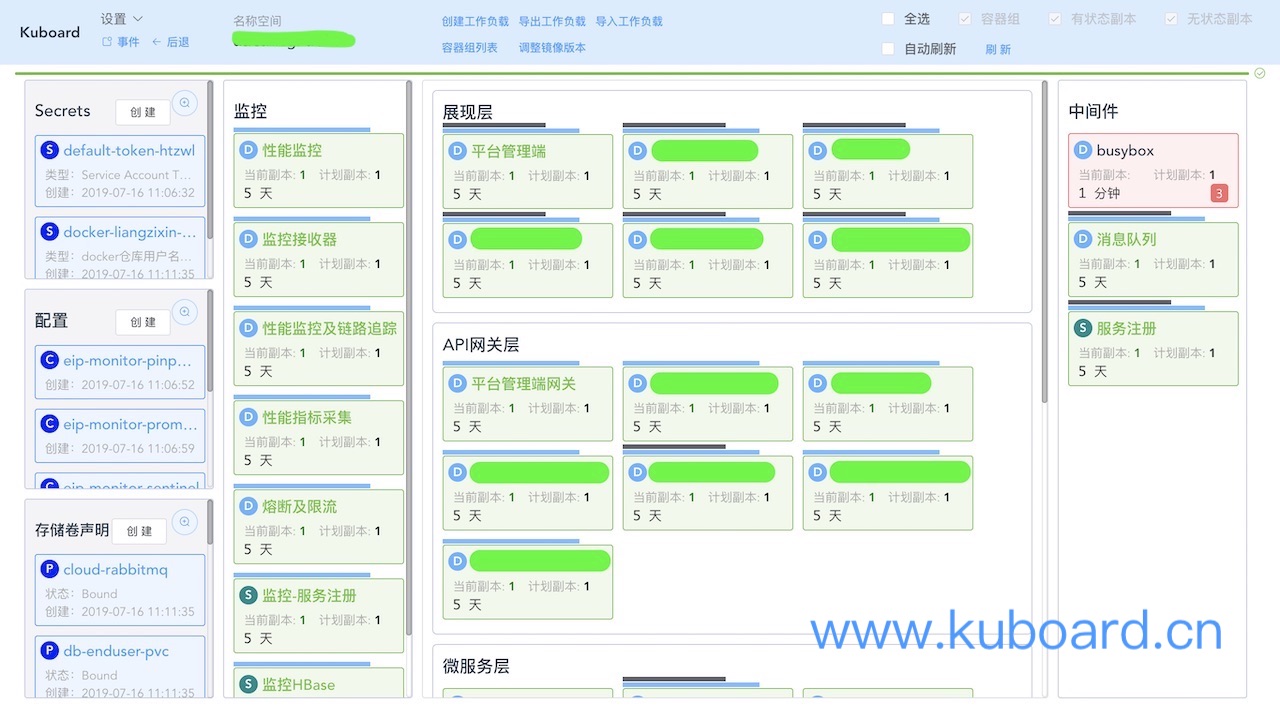The width and height of the screenshot is (1280, 718).
Task: Click the D icon of 平台管理端
Action: (x=458, y=151)
